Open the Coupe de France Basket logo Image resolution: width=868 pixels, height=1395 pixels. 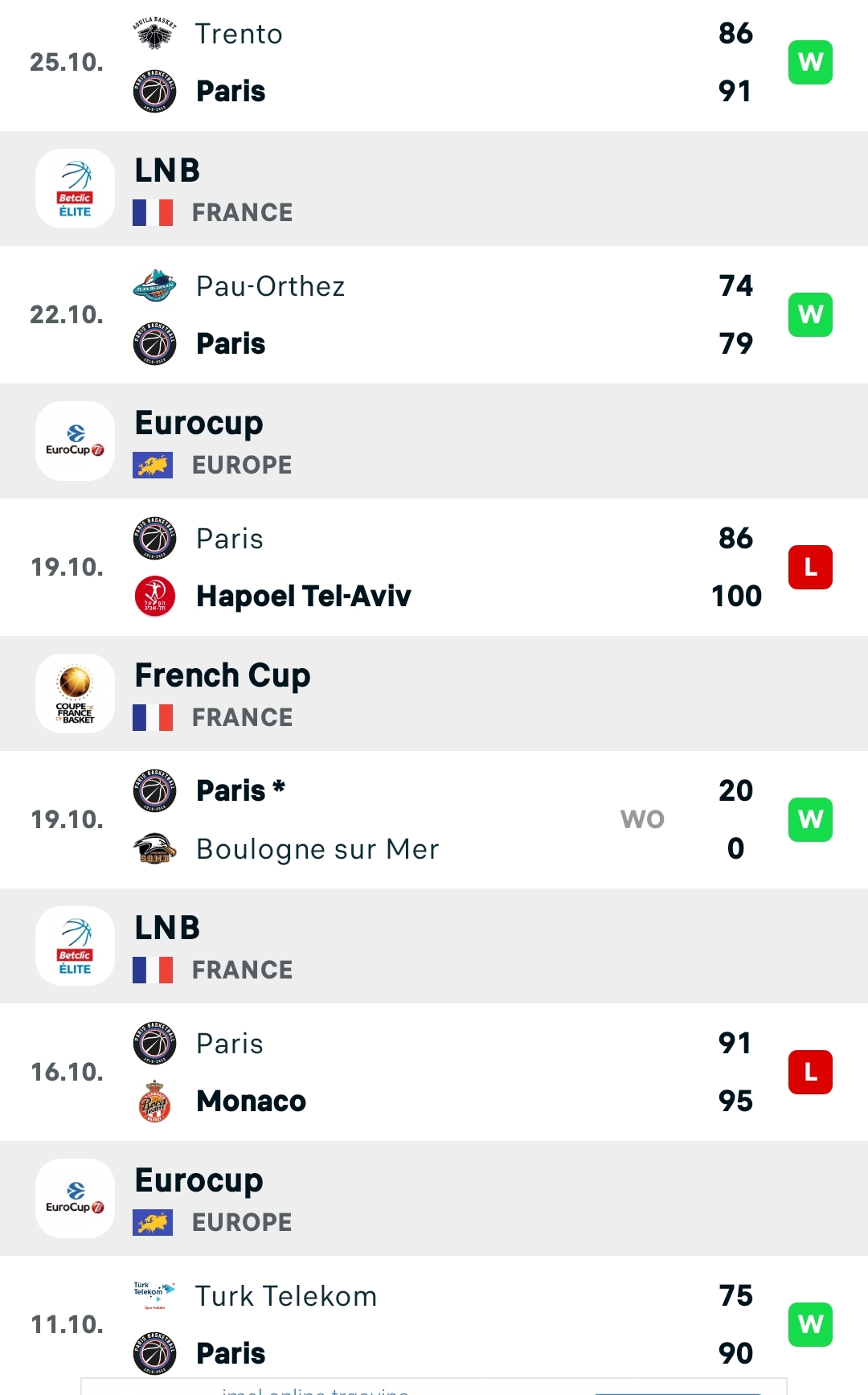pyautogui.click(x=75, y=694)
